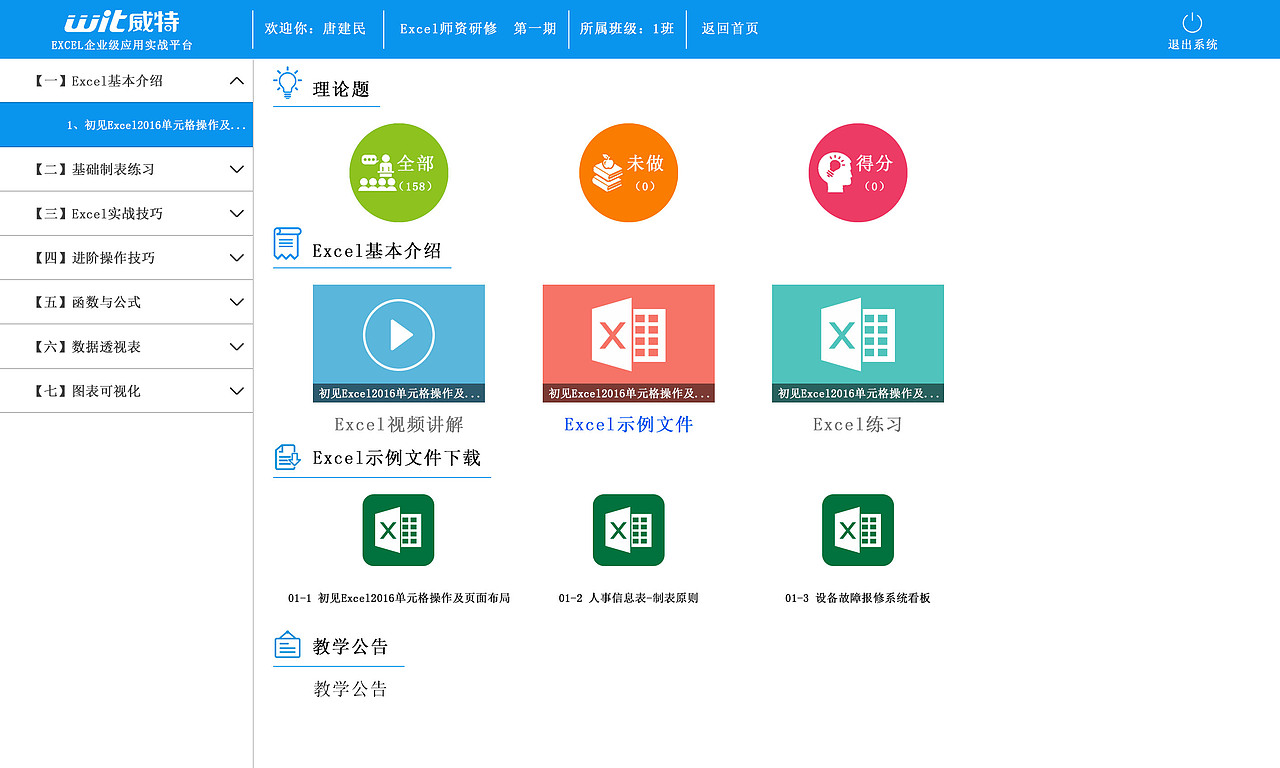Click the 退出系统 power icon
This screenshot has height=768, width=1280.
click(1190, 30)
